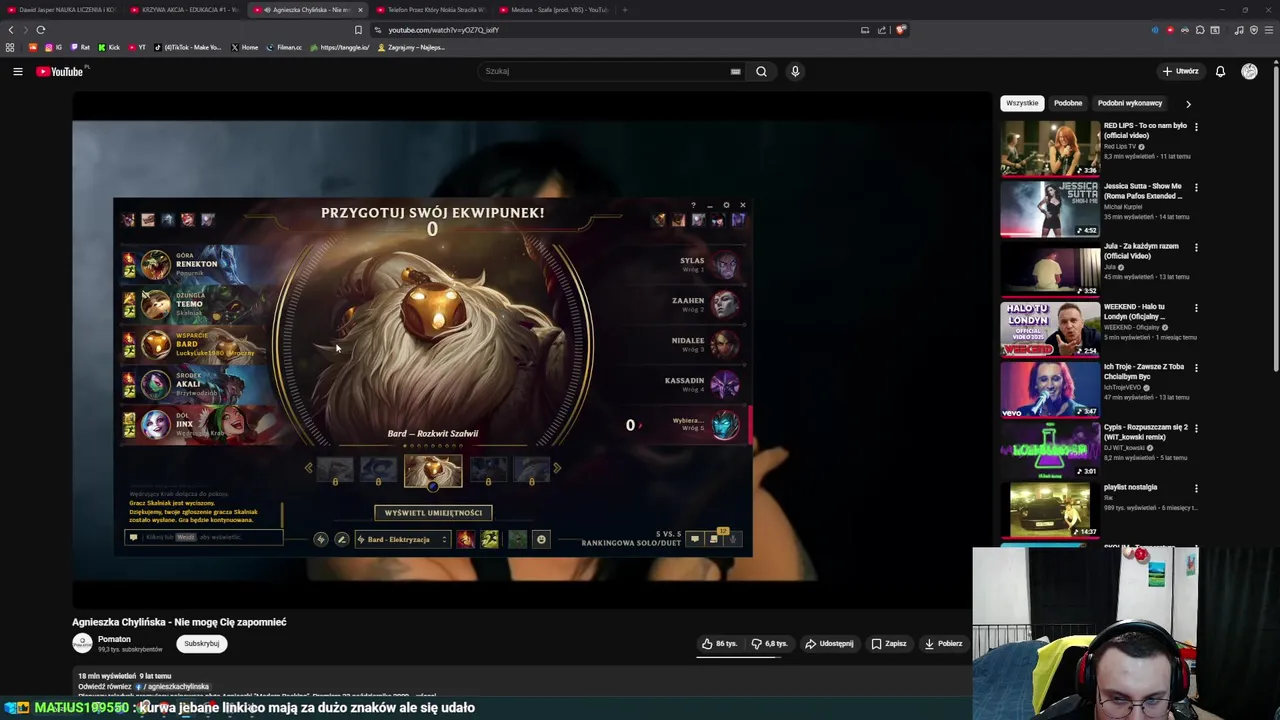Open the champion select chat bubble icon
The width and height of the screenshot is (1280, 720).
point(695,539)
